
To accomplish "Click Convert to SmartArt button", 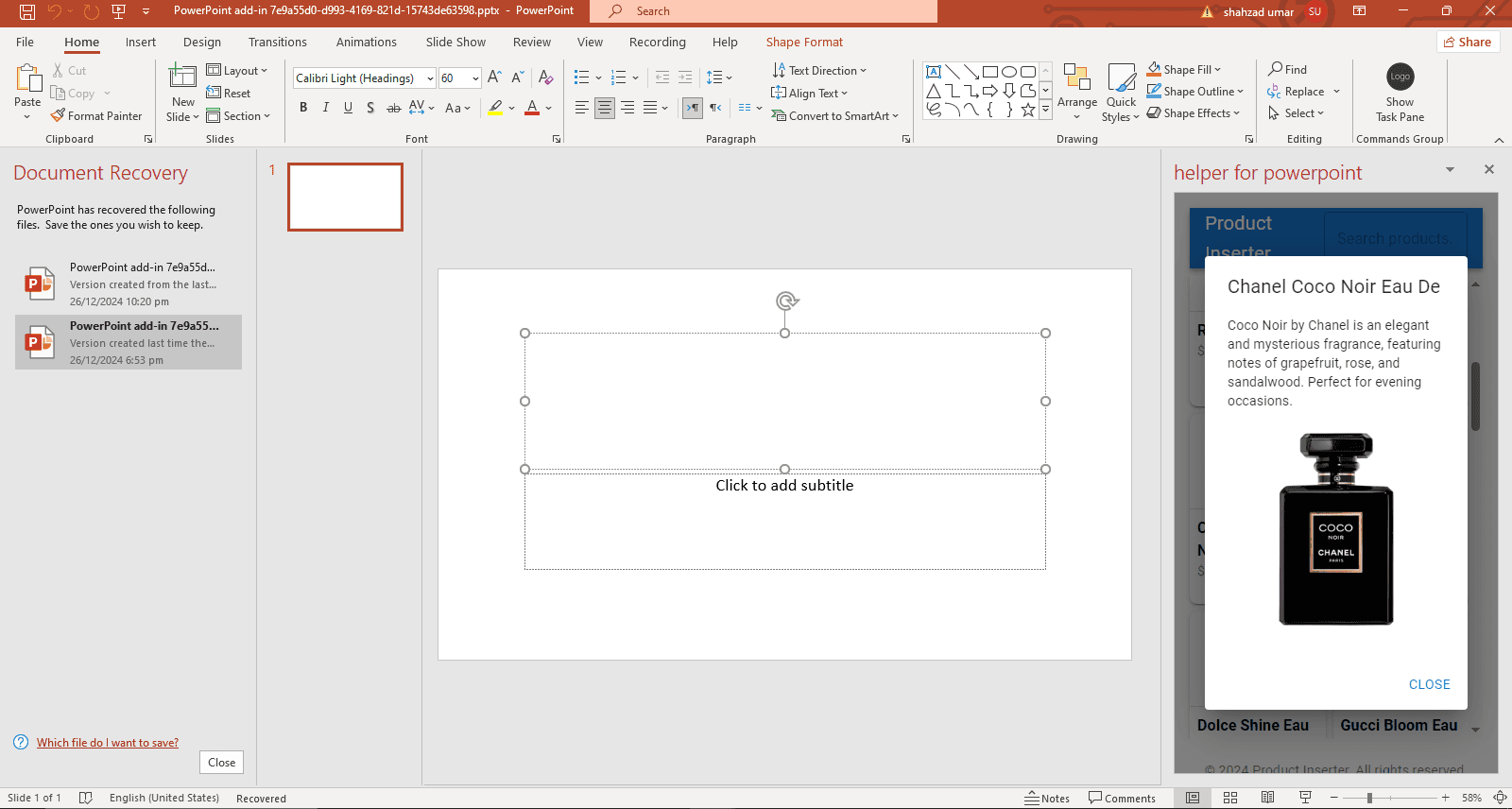I will click(835, 116).
